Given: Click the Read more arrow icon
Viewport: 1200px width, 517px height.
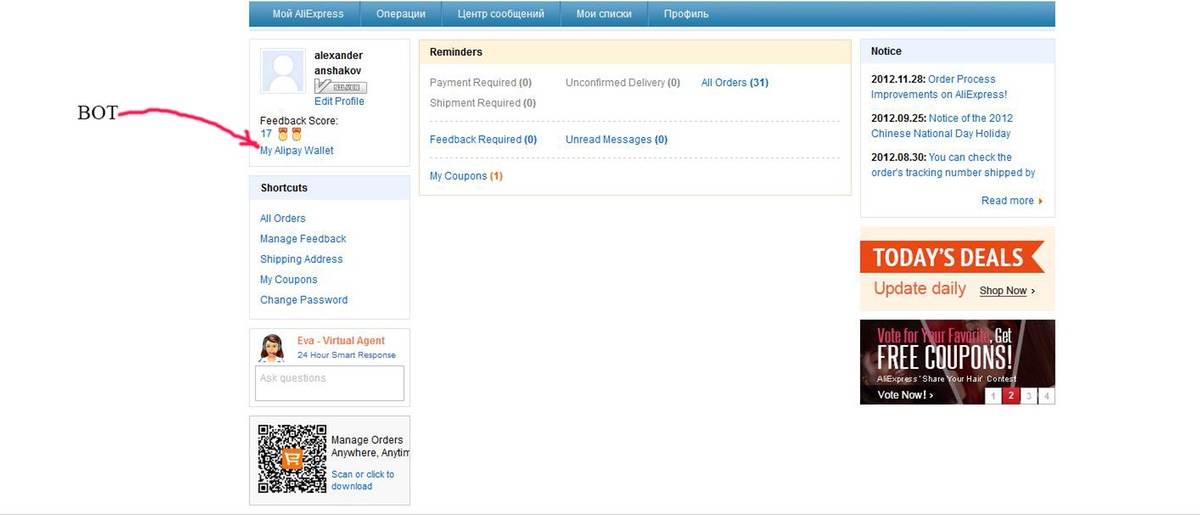Looking at the screenshot, I should click(x=1040, y=201).
